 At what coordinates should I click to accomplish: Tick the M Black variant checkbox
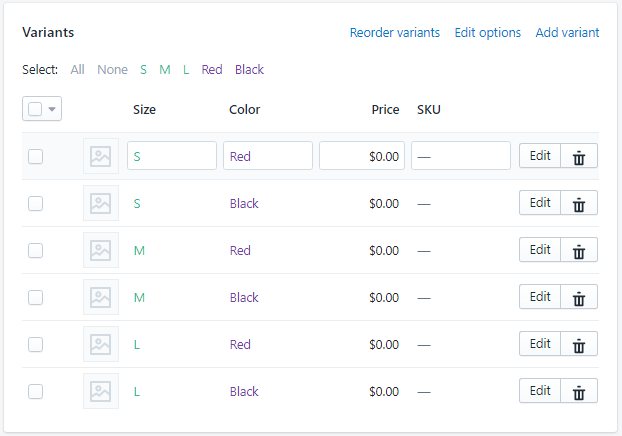pyautogui.click(x=36, y=297)
